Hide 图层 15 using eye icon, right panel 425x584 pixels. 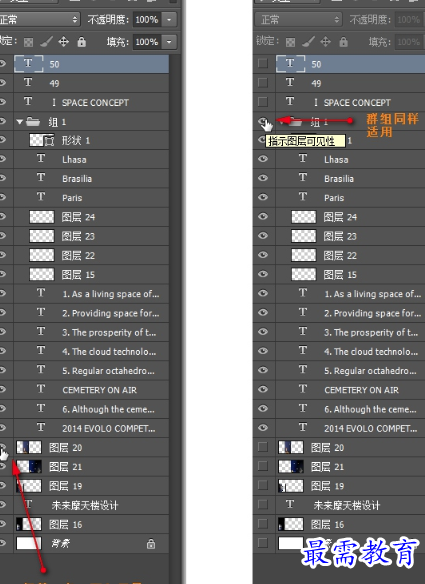[x=263, y=274]
